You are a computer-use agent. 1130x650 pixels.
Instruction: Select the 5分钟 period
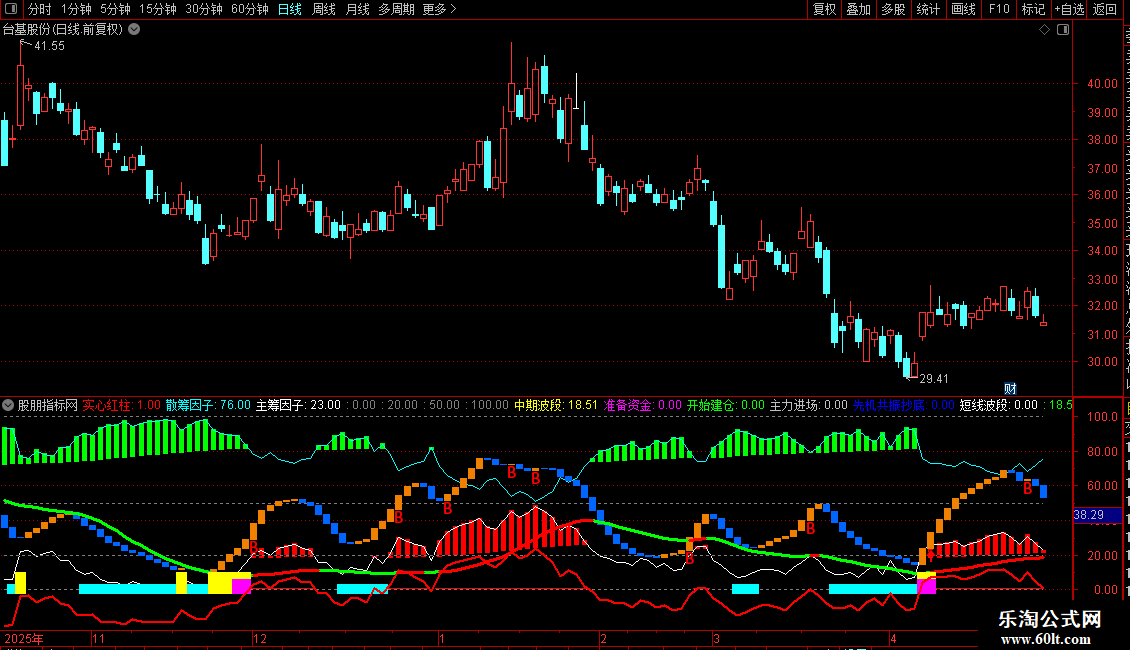(115, 9)
